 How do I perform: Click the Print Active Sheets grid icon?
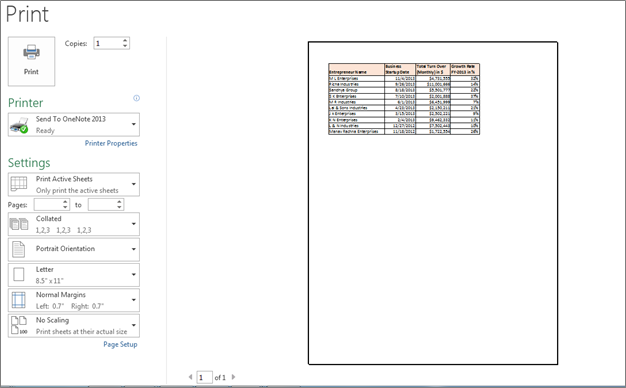point(19,184)
